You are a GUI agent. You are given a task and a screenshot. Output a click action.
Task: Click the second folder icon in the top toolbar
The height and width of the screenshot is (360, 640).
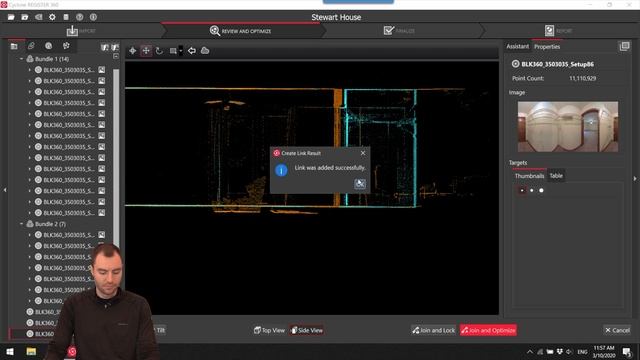(x=25, y=17)
